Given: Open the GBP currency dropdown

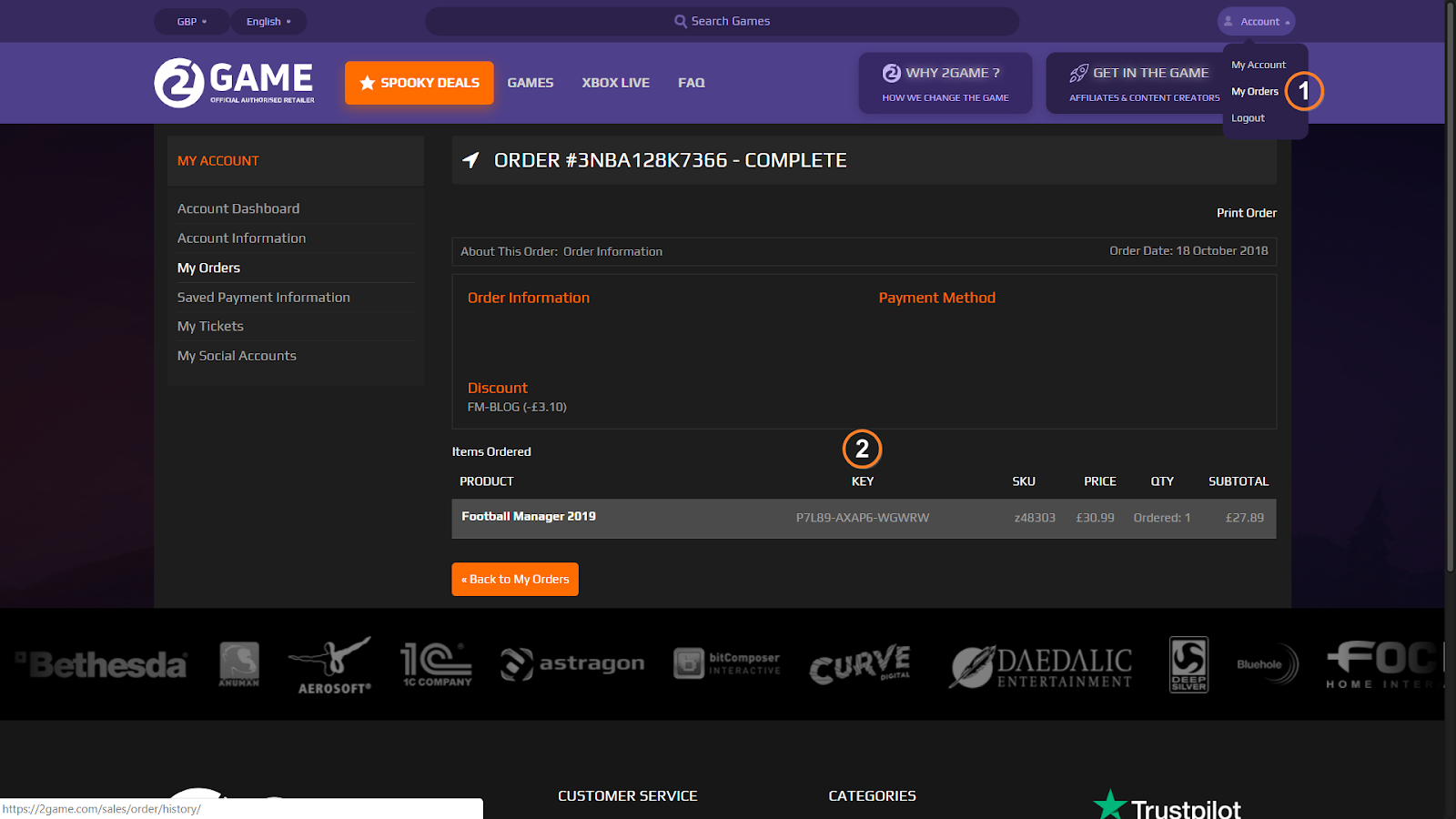Looking at the screenshot, I should [x=191, y=21].
